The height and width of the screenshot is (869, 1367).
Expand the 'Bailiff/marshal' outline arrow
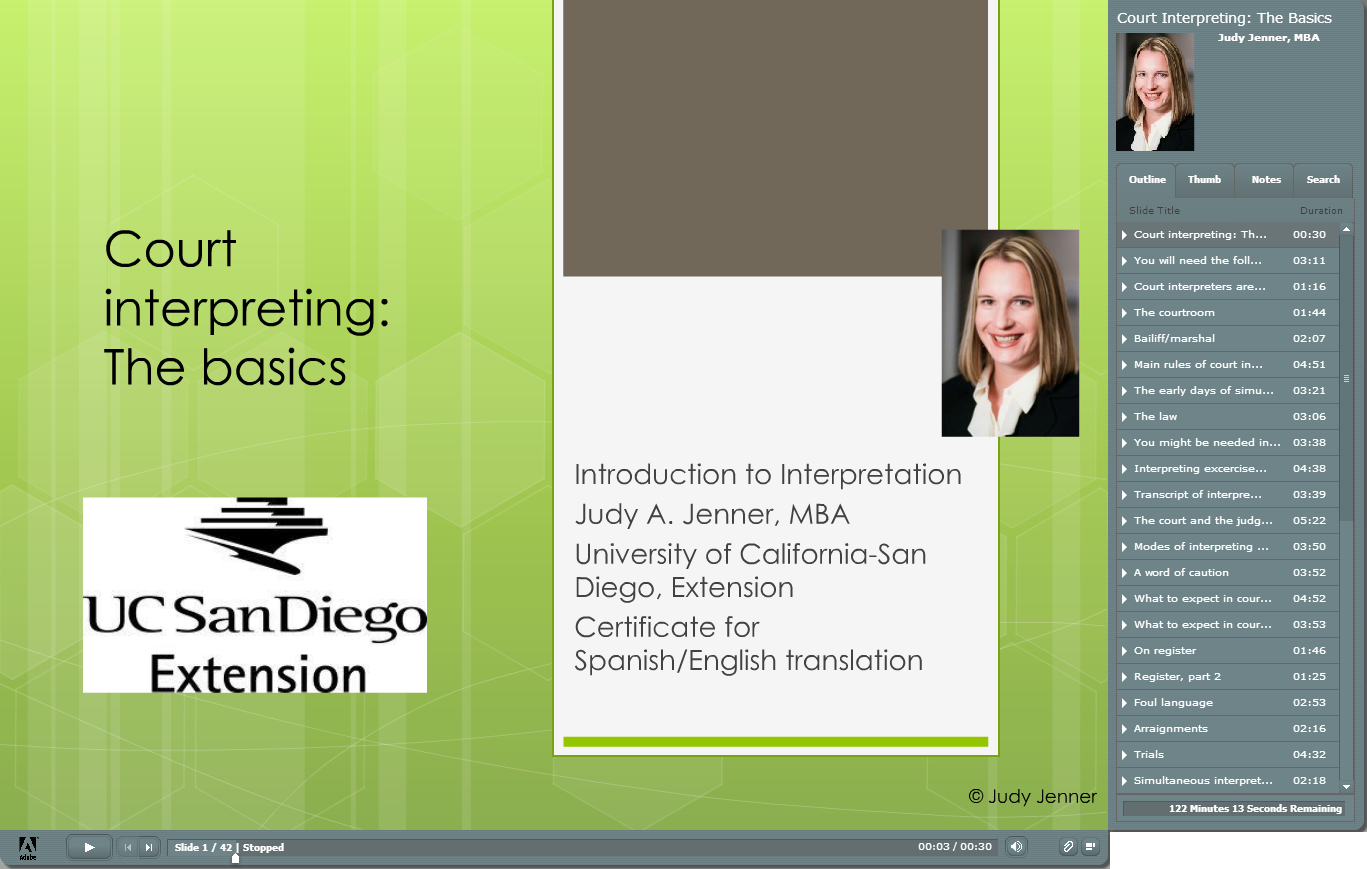1125,339
